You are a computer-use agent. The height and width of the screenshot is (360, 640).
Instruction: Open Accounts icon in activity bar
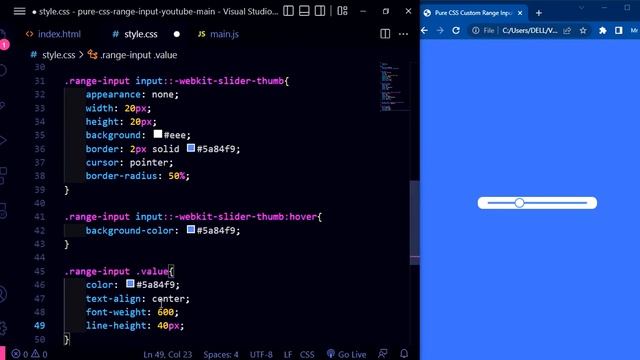point(3,294)
